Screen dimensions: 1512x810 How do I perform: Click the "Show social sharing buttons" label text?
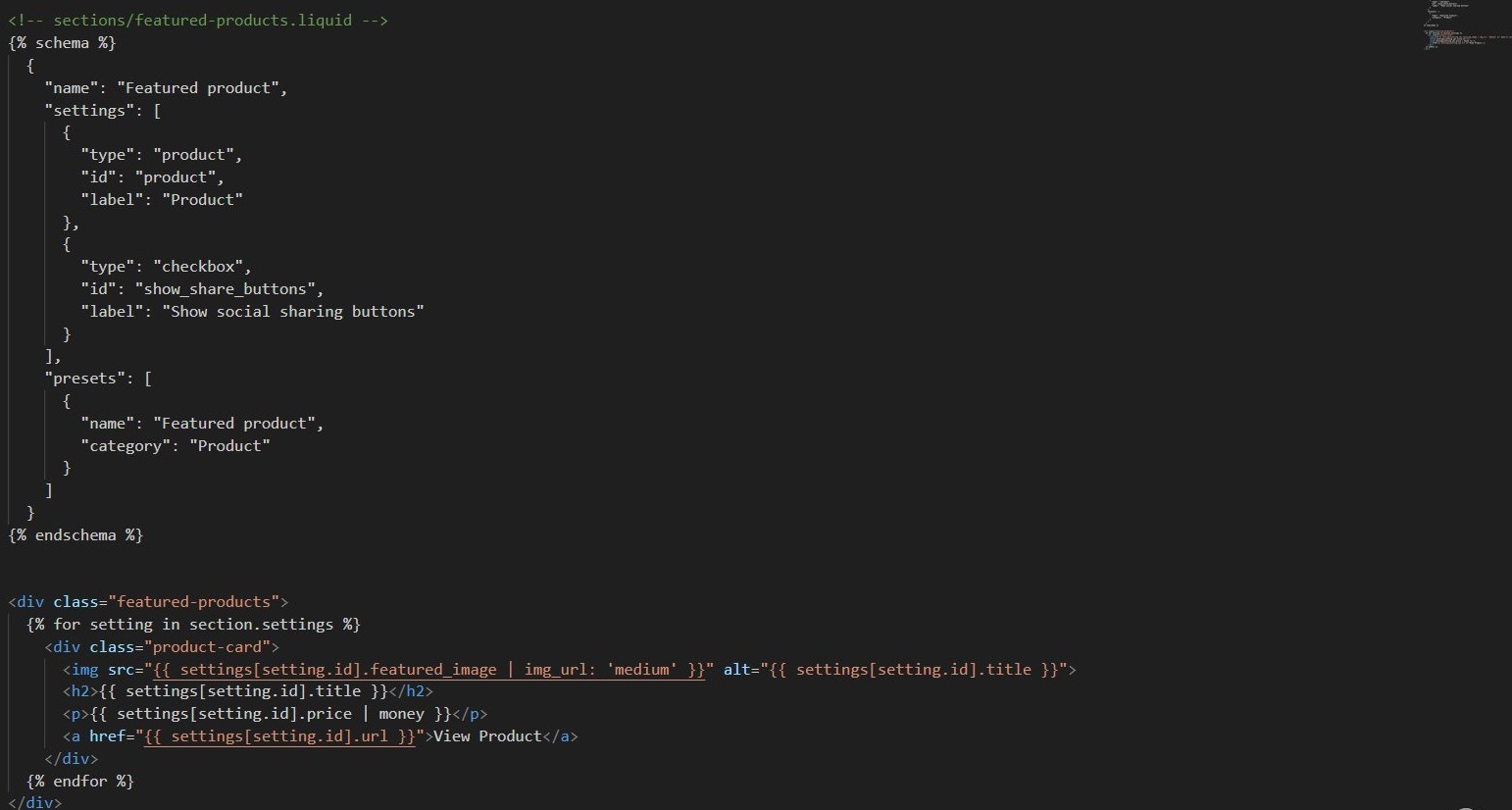(292, 312)
